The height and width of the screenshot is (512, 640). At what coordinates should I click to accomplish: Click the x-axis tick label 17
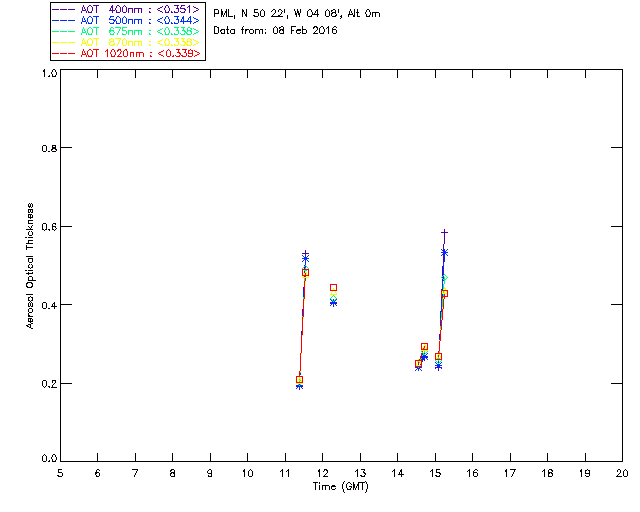[x=510, y=473]
